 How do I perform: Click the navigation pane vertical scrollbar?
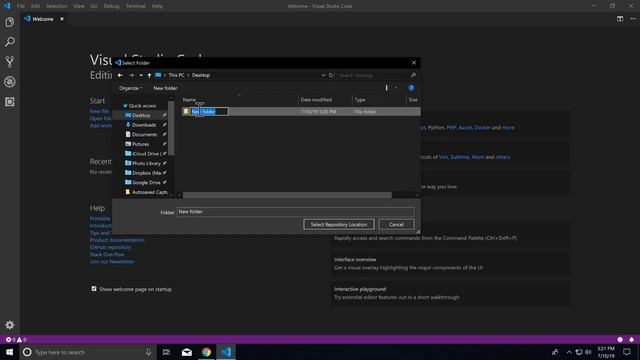[171, 128]
